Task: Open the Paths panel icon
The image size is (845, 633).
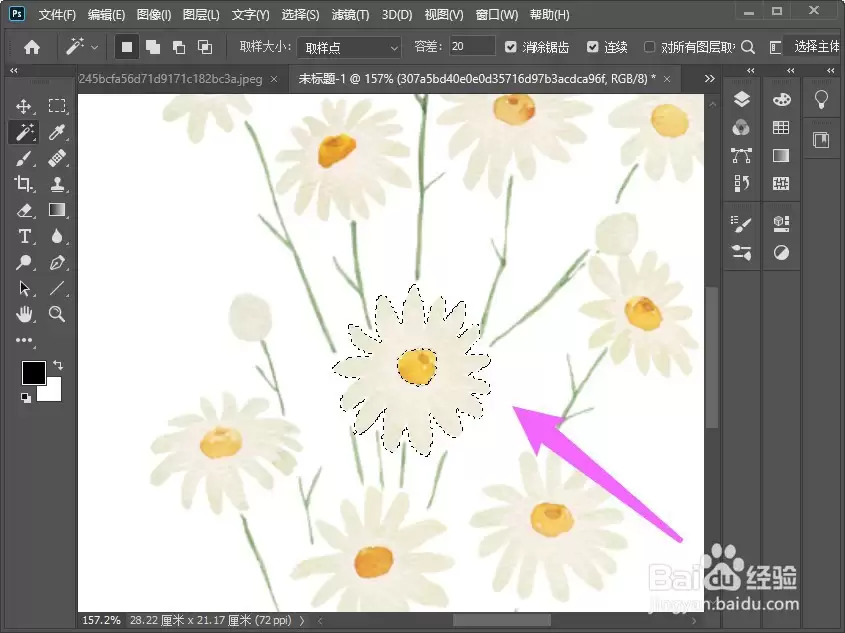Action: coord(742,156)
